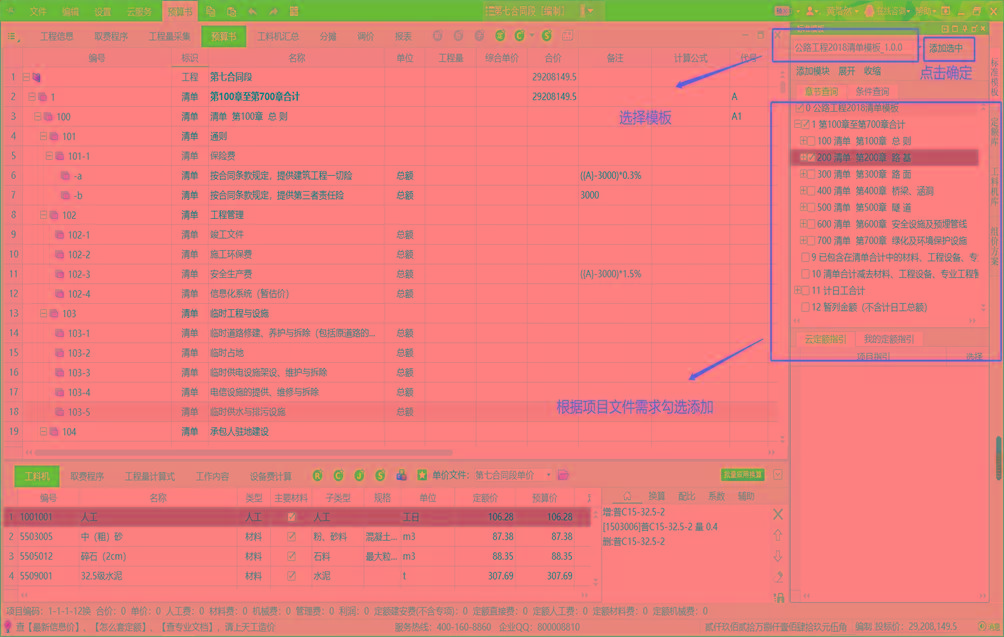Click the green S icon in lower panel toolbar
Viewport: 1004px width, 637px height.
click(380, 475)
